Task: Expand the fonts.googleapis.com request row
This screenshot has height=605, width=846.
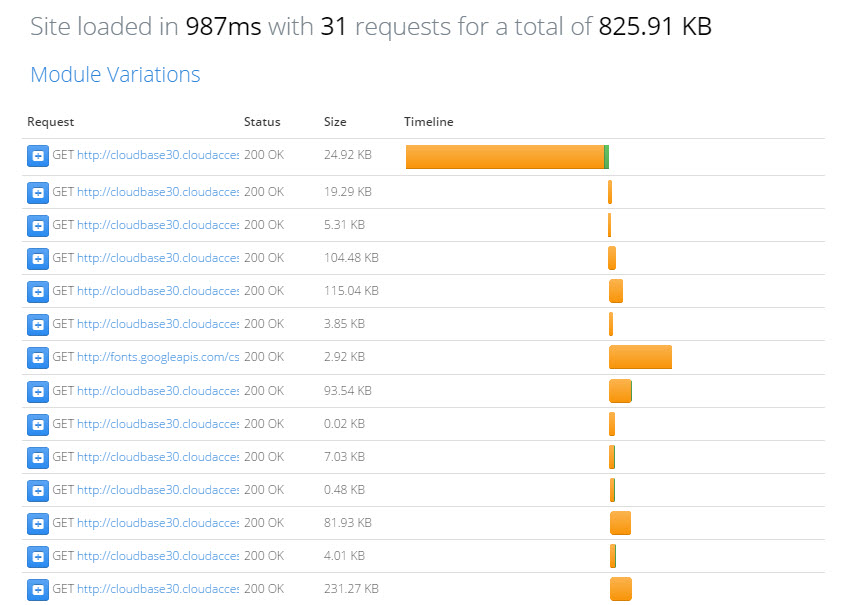Action: point(38,358)
